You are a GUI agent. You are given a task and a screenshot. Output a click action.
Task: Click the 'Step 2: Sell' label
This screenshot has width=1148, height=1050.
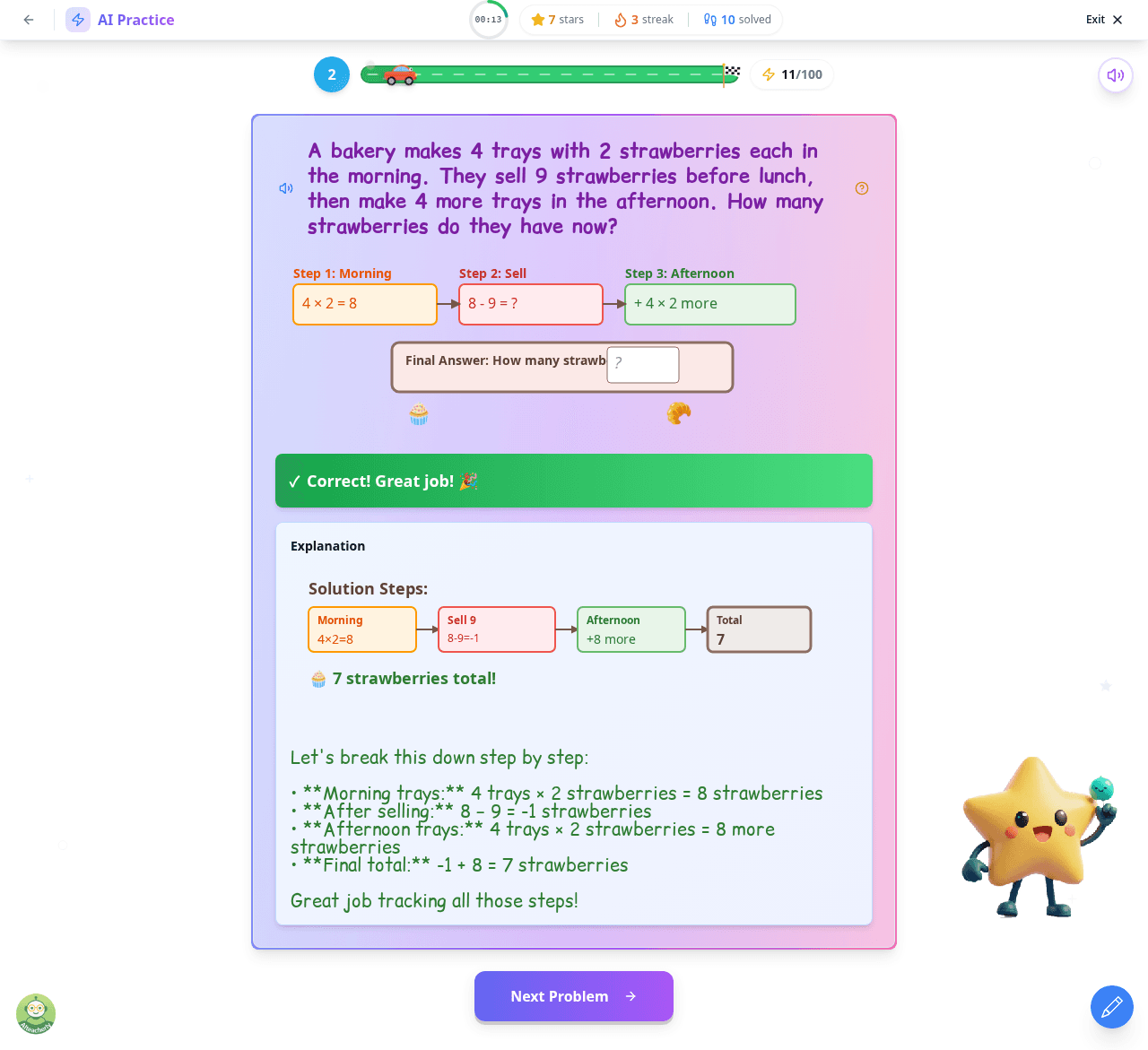[492, 273]
